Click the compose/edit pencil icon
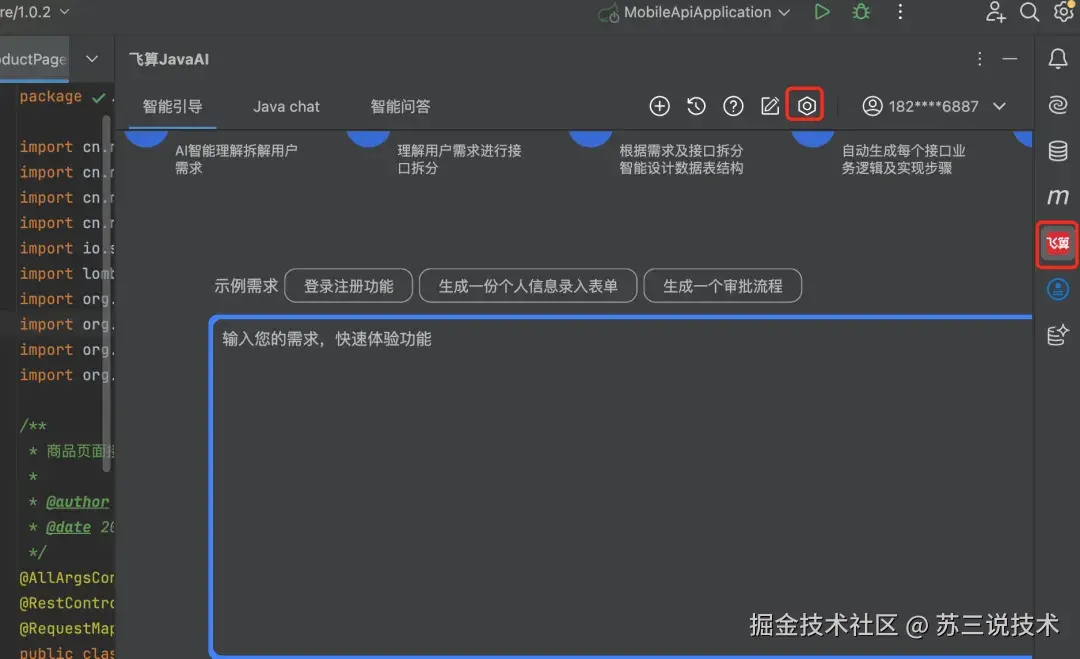Image resolution: width=1080 pixels, height=659 pixels. 769,106
